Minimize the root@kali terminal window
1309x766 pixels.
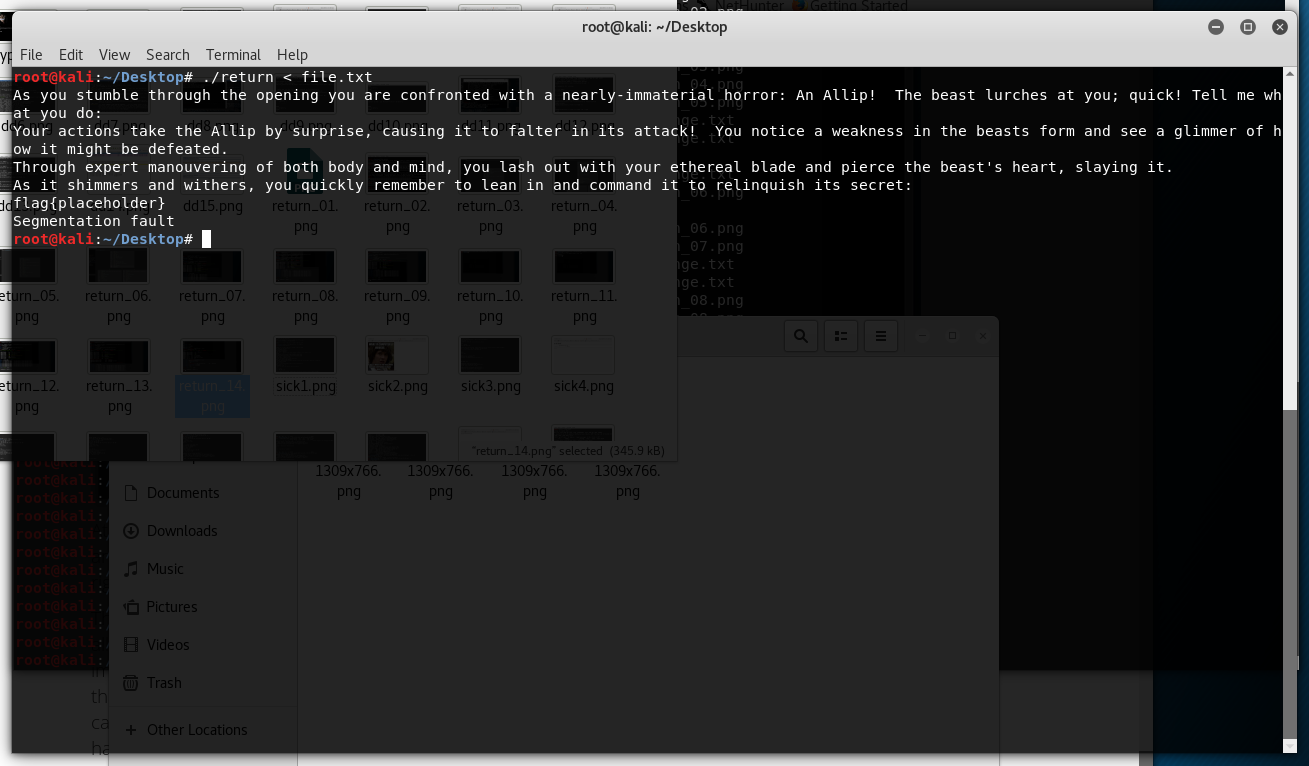(x=1216, y=27)
